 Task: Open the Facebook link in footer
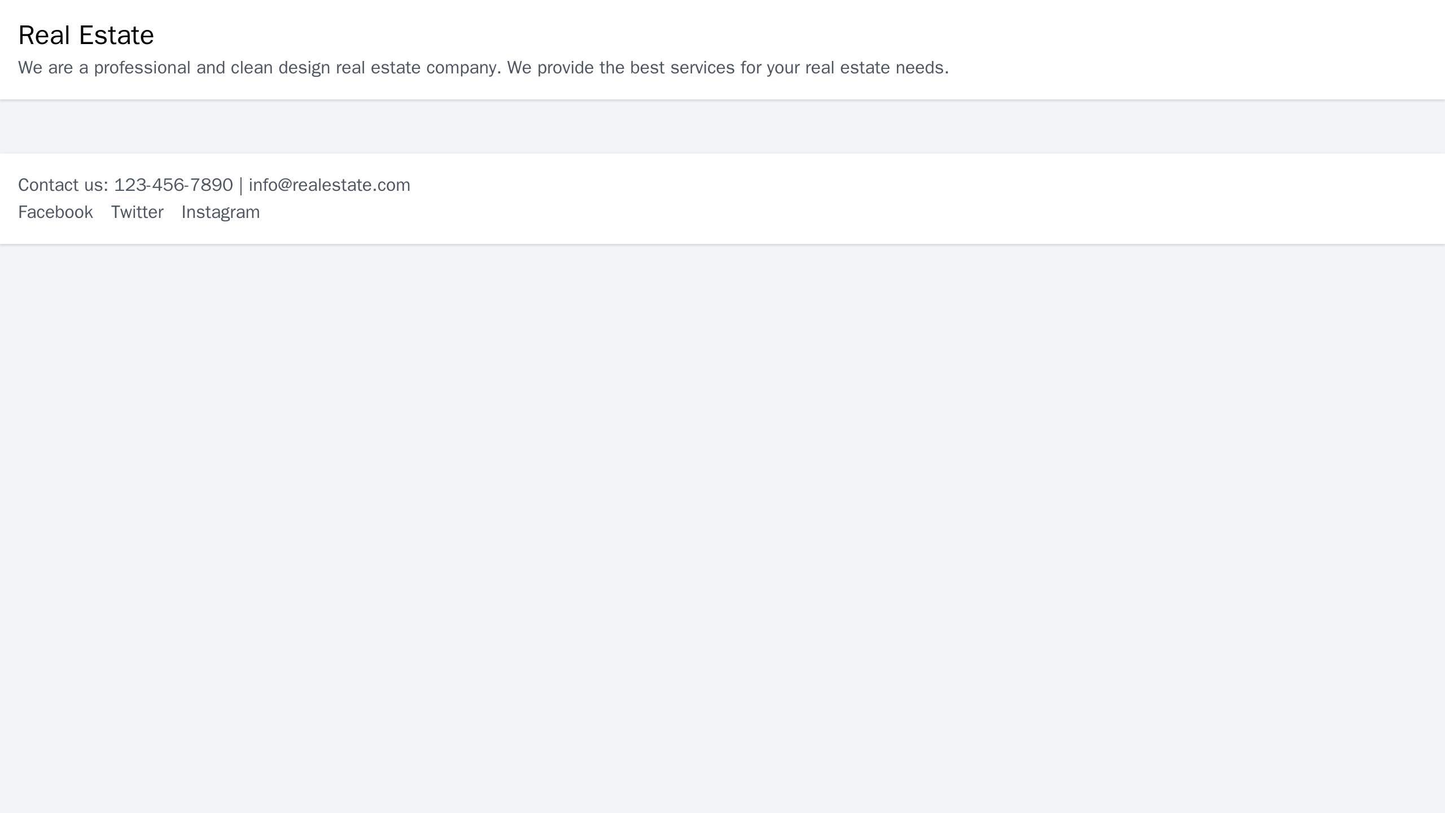tap(55, 212)
